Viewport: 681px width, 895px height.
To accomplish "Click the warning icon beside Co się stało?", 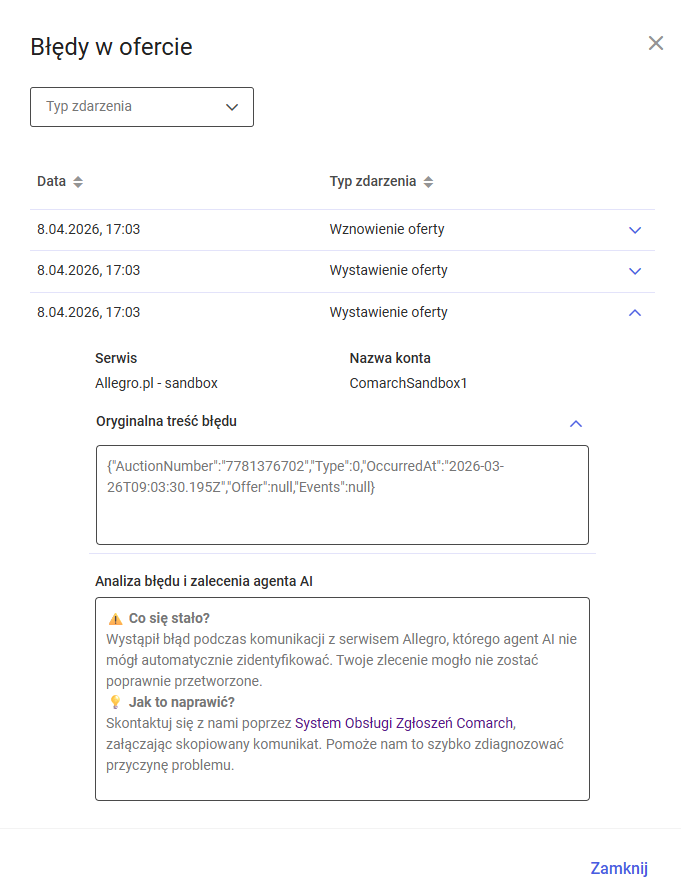I will [x=115, y=619].
